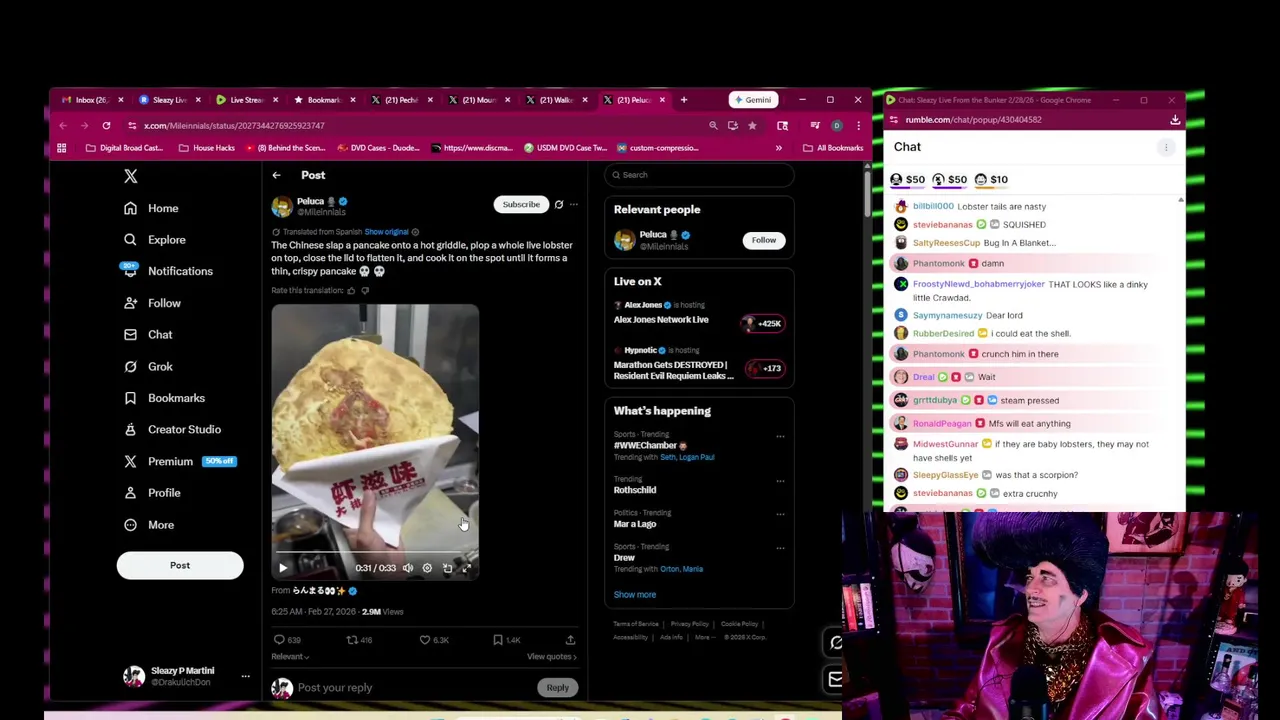
Task: Mute the video volume
Action: tap(408, 568)
